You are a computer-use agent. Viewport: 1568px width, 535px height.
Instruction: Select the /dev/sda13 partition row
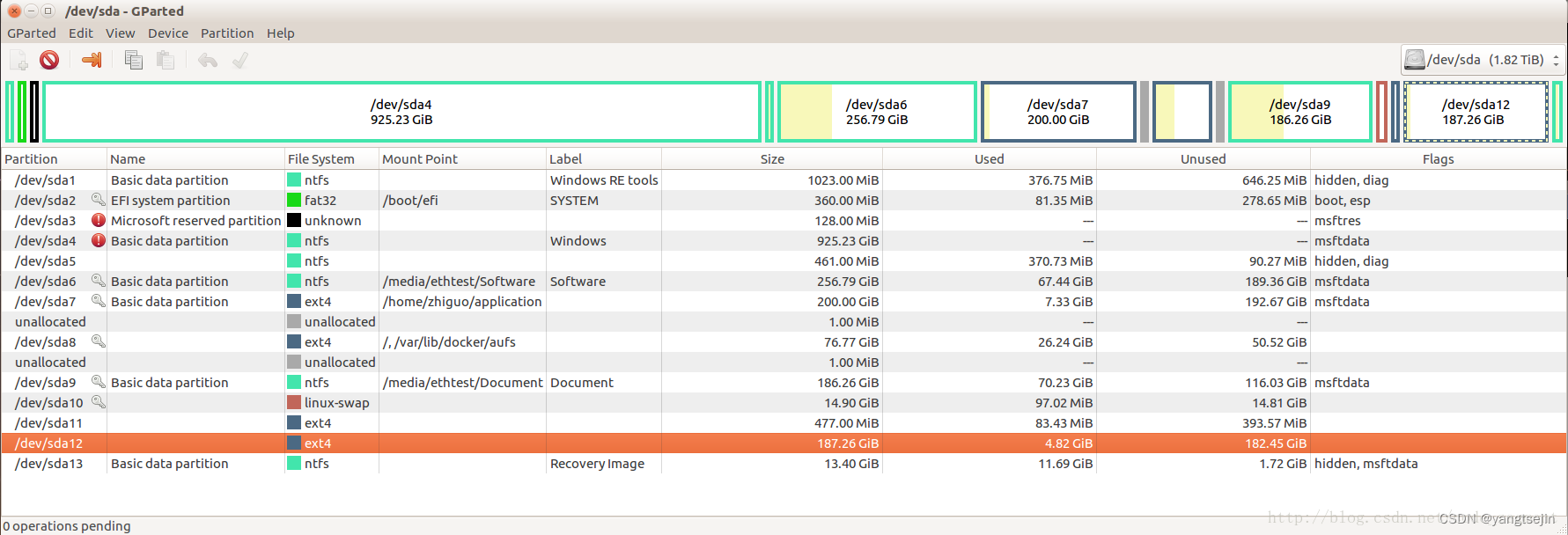[784, 464]
